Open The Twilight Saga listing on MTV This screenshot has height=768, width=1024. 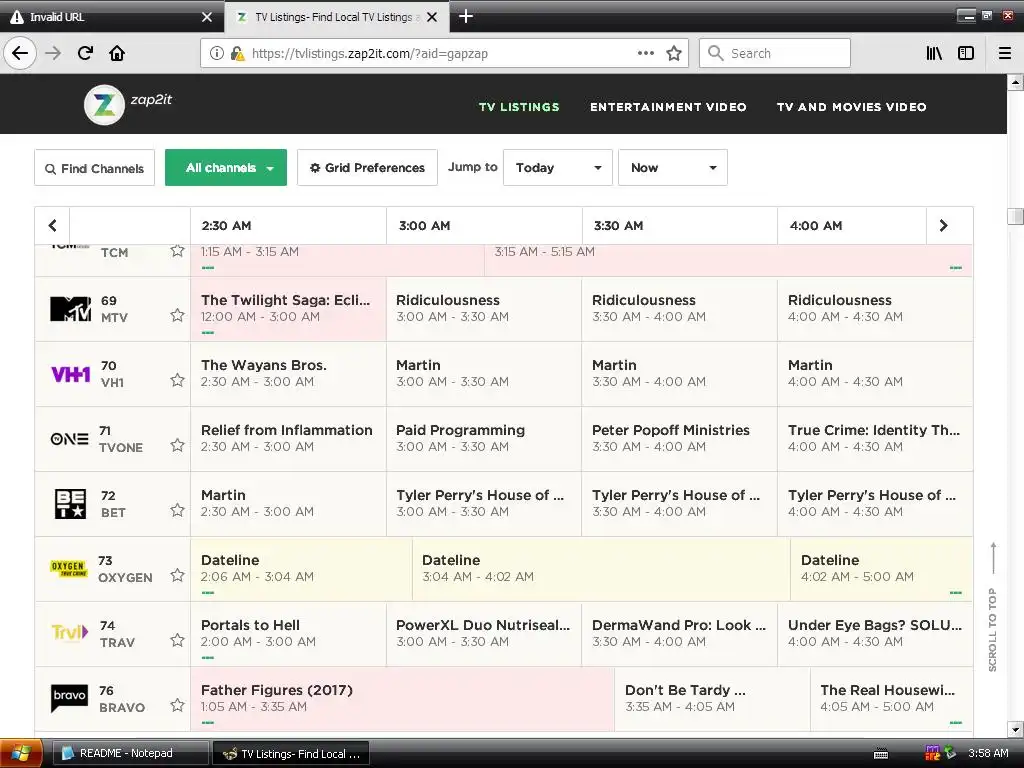click(288, 309)
